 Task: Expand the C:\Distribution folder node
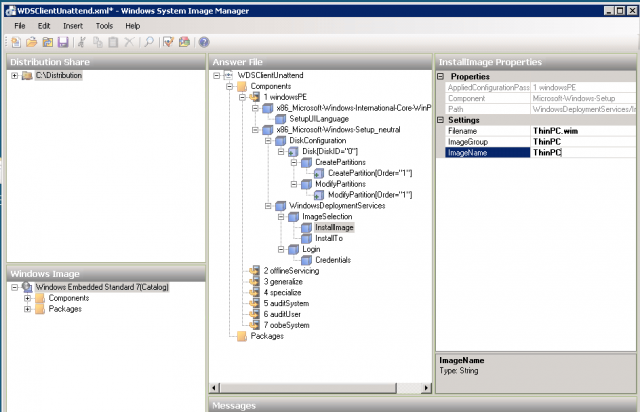click(x=15, y=76)
